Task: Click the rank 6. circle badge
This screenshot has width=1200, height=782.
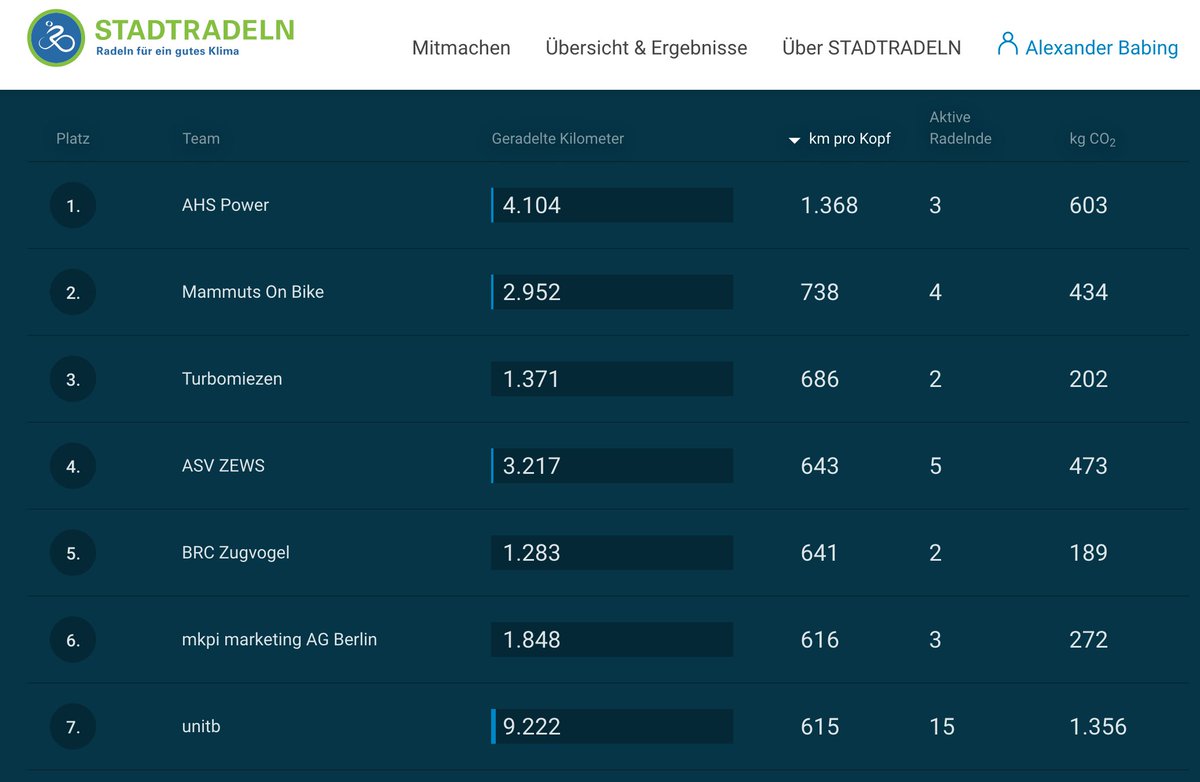Action: coord(73,641)
